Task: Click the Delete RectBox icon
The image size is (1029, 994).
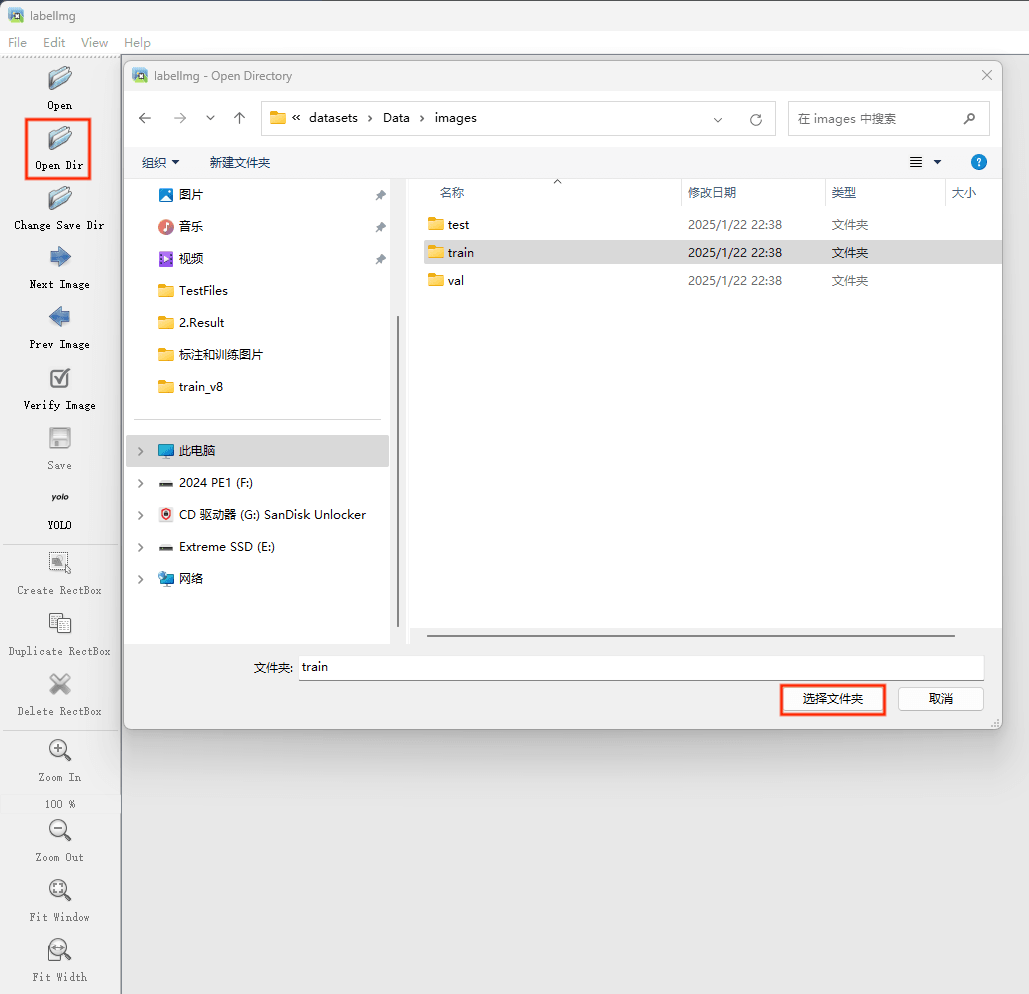Action: pos(60,684)
